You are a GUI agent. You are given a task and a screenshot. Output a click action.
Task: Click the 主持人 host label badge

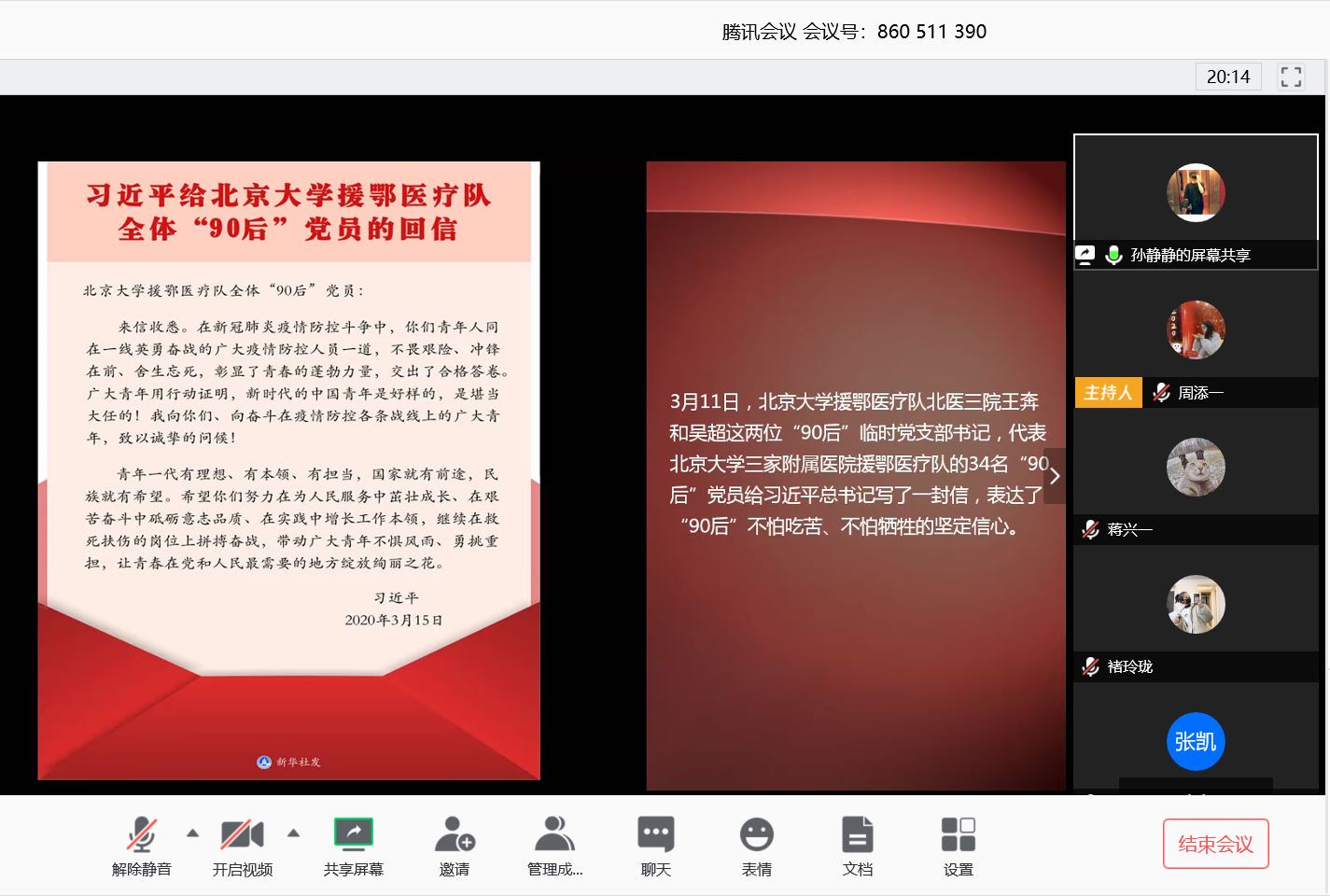pyautogui.click(x=1108, y=392)
